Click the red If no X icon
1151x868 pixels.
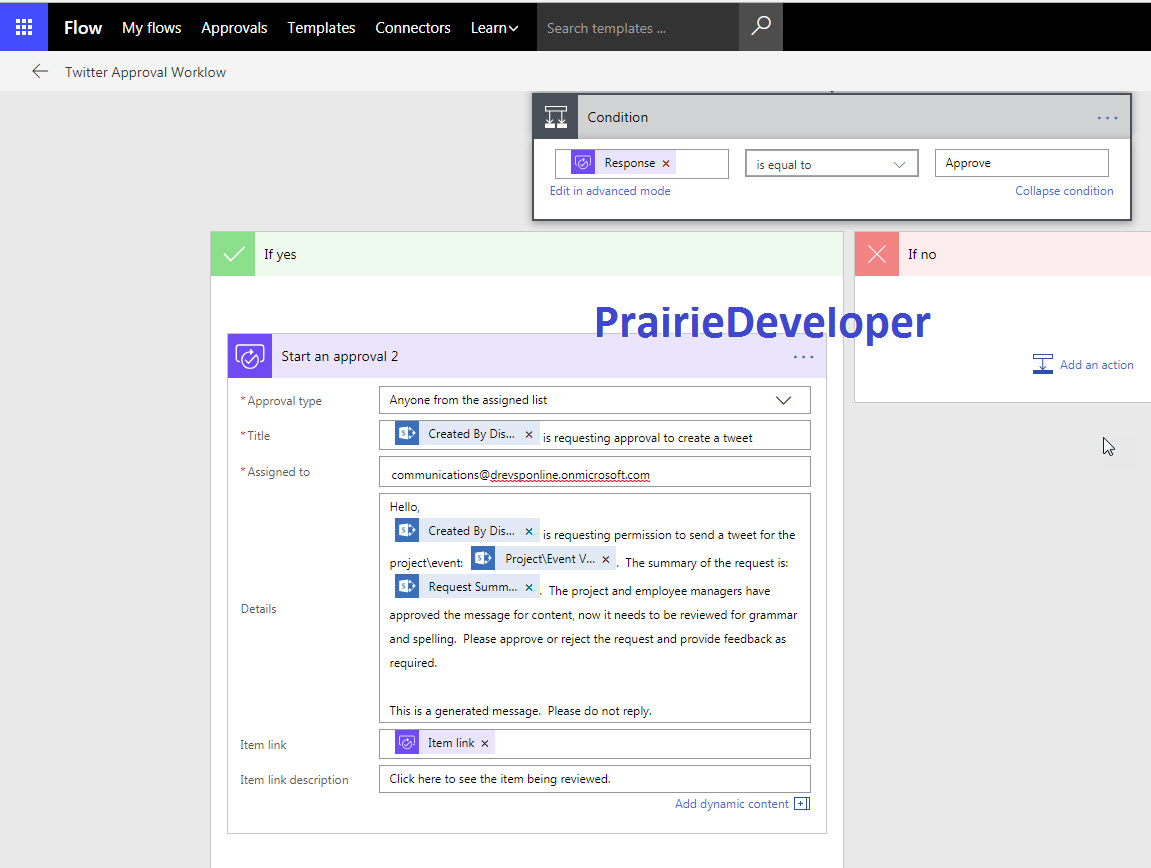(876, 254)
